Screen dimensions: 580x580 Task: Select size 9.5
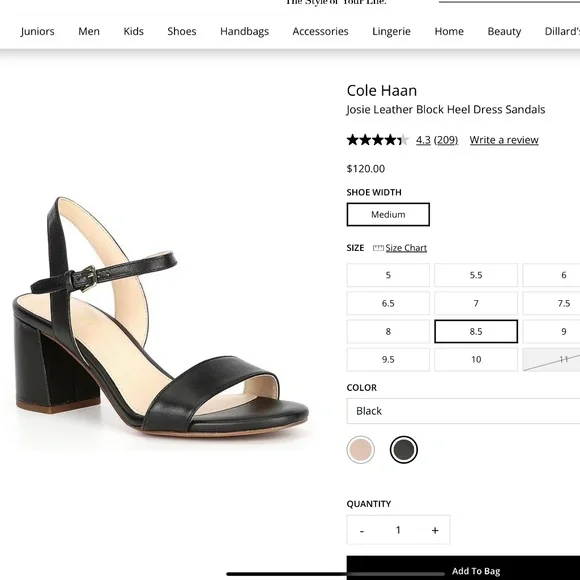tap(388, 360)
